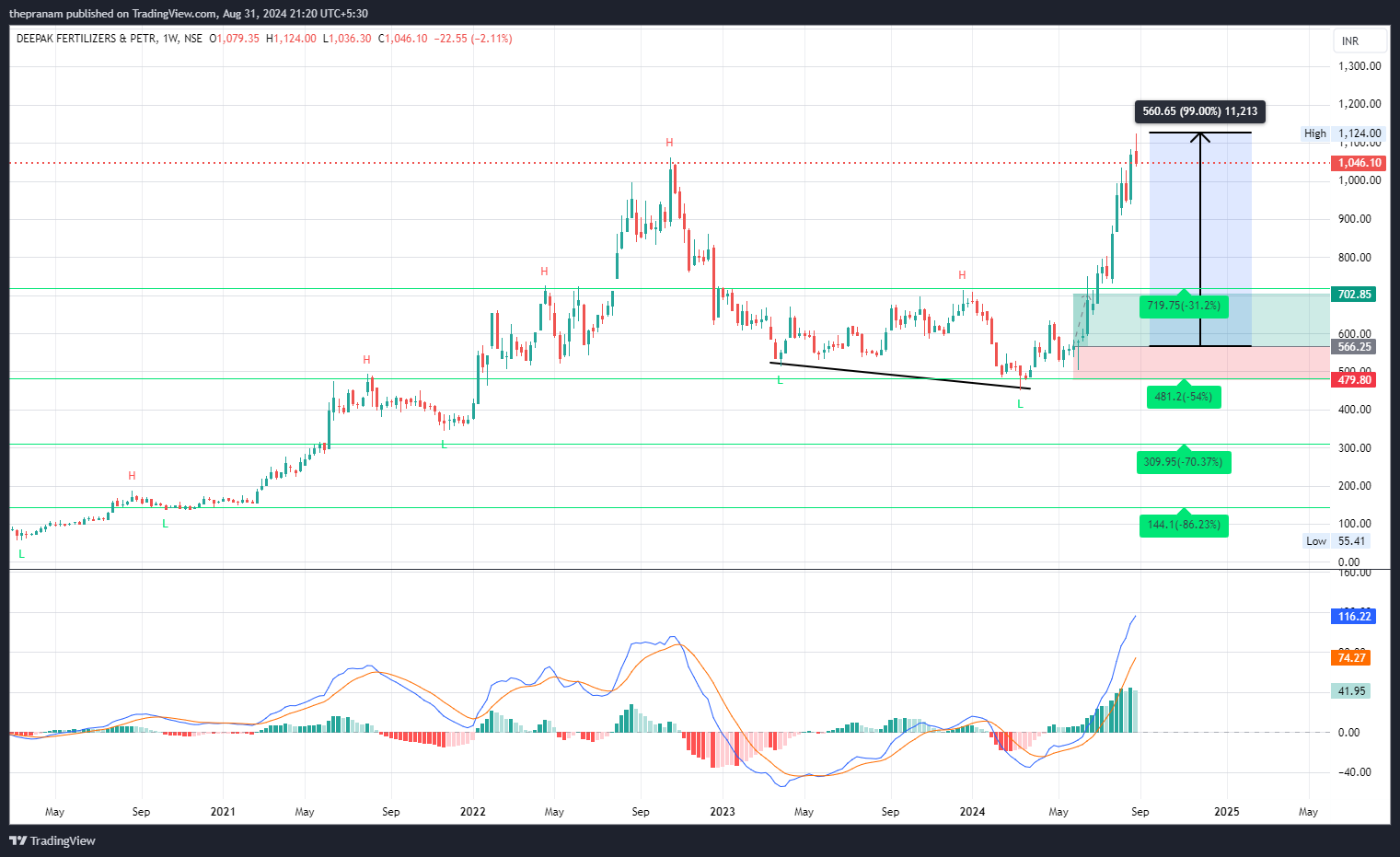Click the 41.95 histogram value label

click(x=1351, y=691)
